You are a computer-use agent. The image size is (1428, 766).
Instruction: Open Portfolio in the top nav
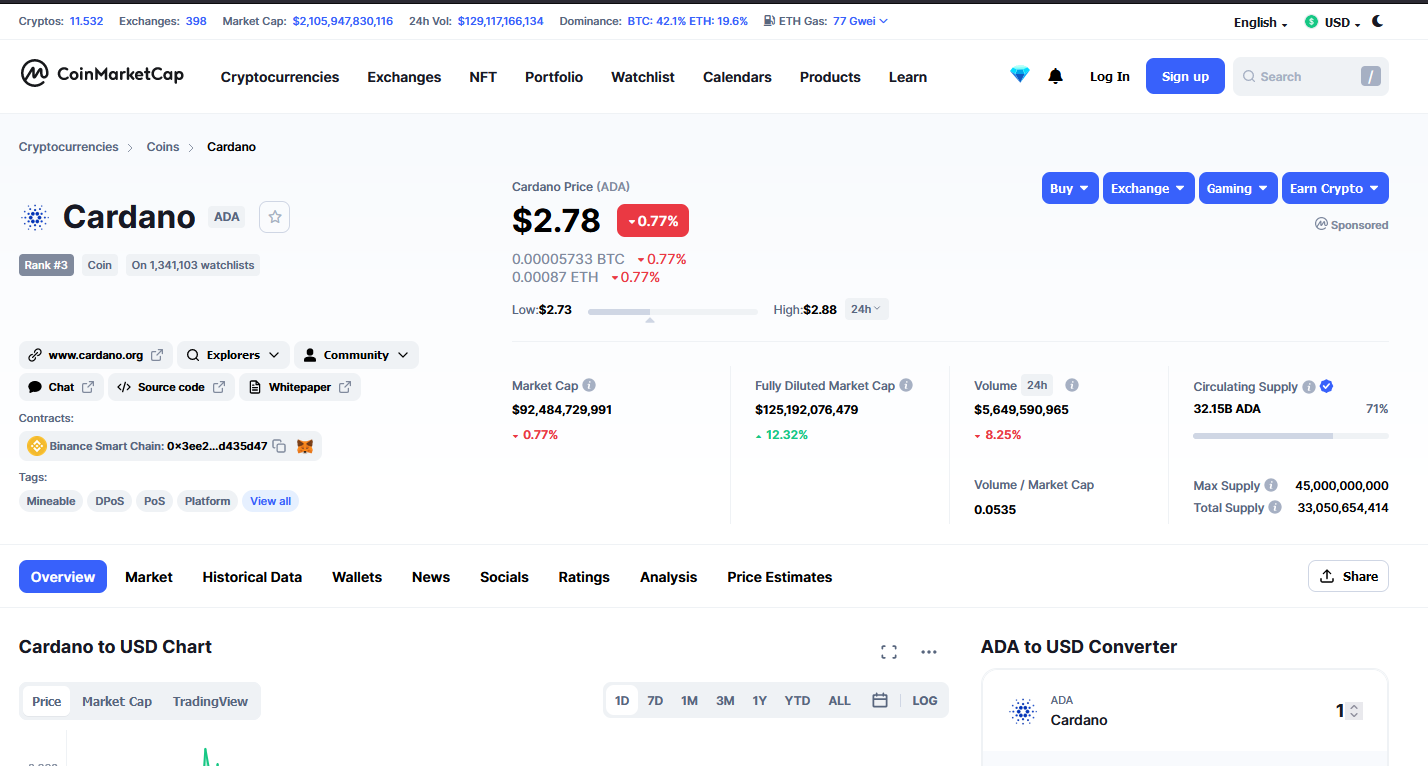[554, 77]
